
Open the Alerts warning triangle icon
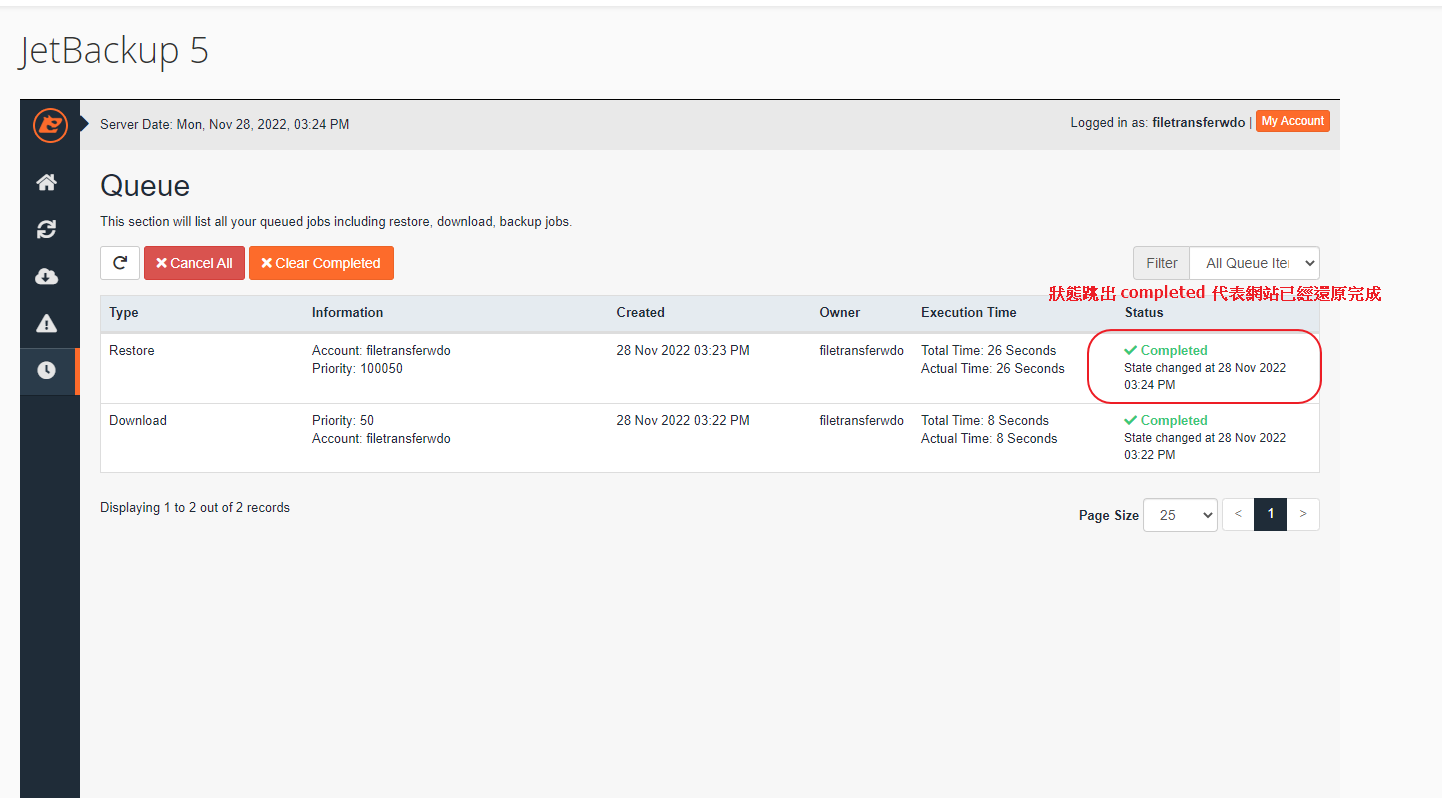coord(47,323)
